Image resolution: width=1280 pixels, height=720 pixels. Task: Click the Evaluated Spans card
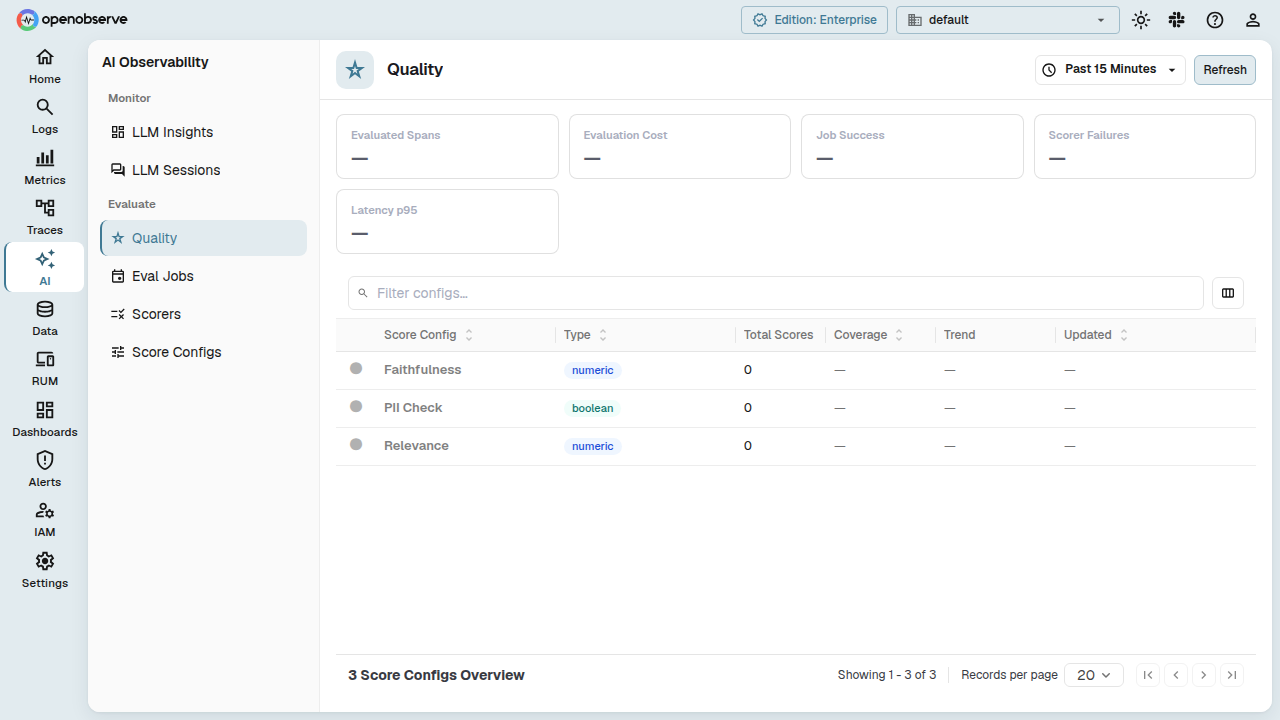coord(447,147)
